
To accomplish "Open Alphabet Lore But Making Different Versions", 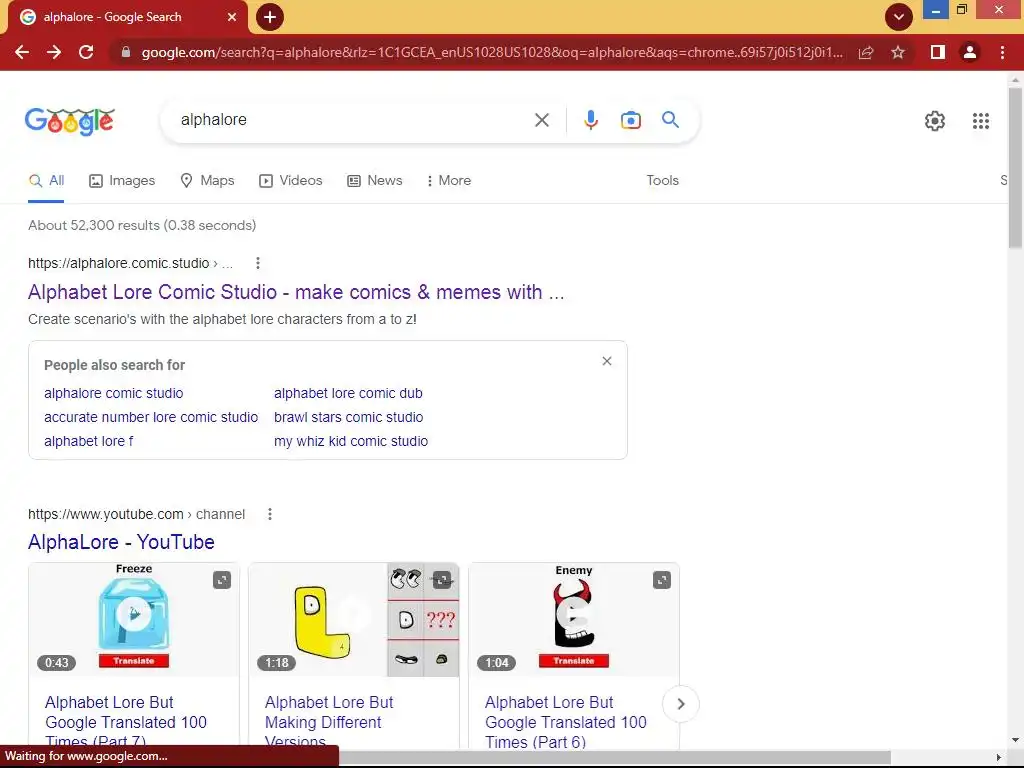I will 328,722.
